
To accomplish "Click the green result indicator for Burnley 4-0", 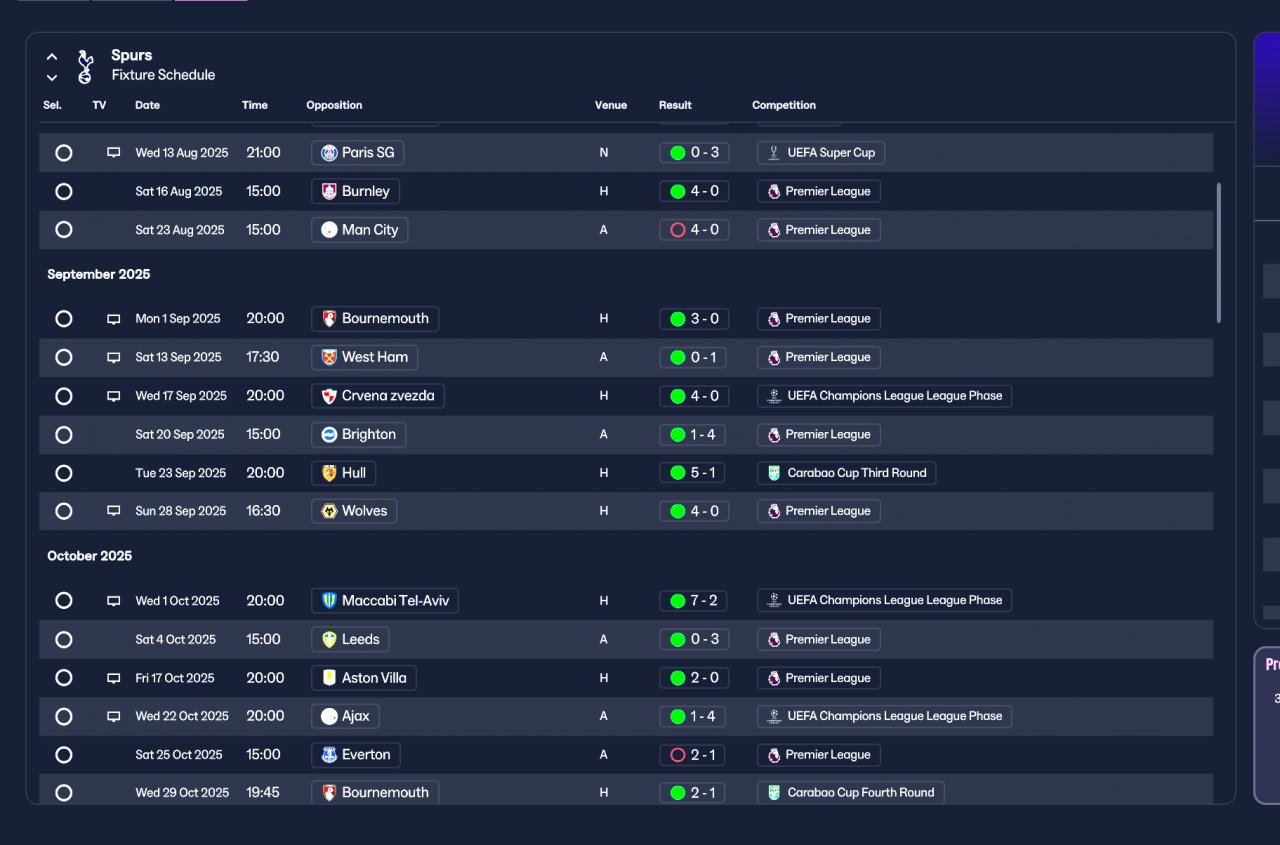I will [677, 191].
